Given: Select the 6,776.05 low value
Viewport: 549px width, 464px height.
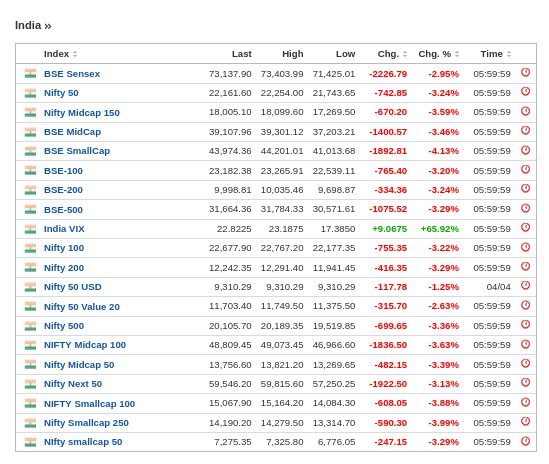Looking at the screenshot, I should click(x=336, y=442).
